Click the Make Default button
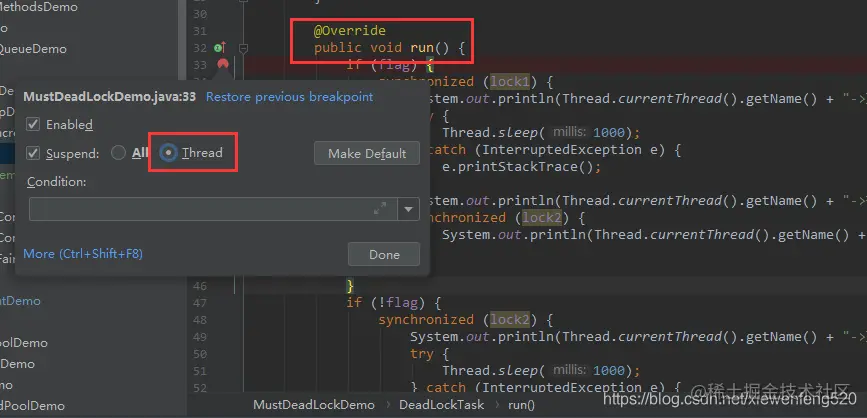The height and width of the screenshot is (418, 867). click(x=367, y=153)
